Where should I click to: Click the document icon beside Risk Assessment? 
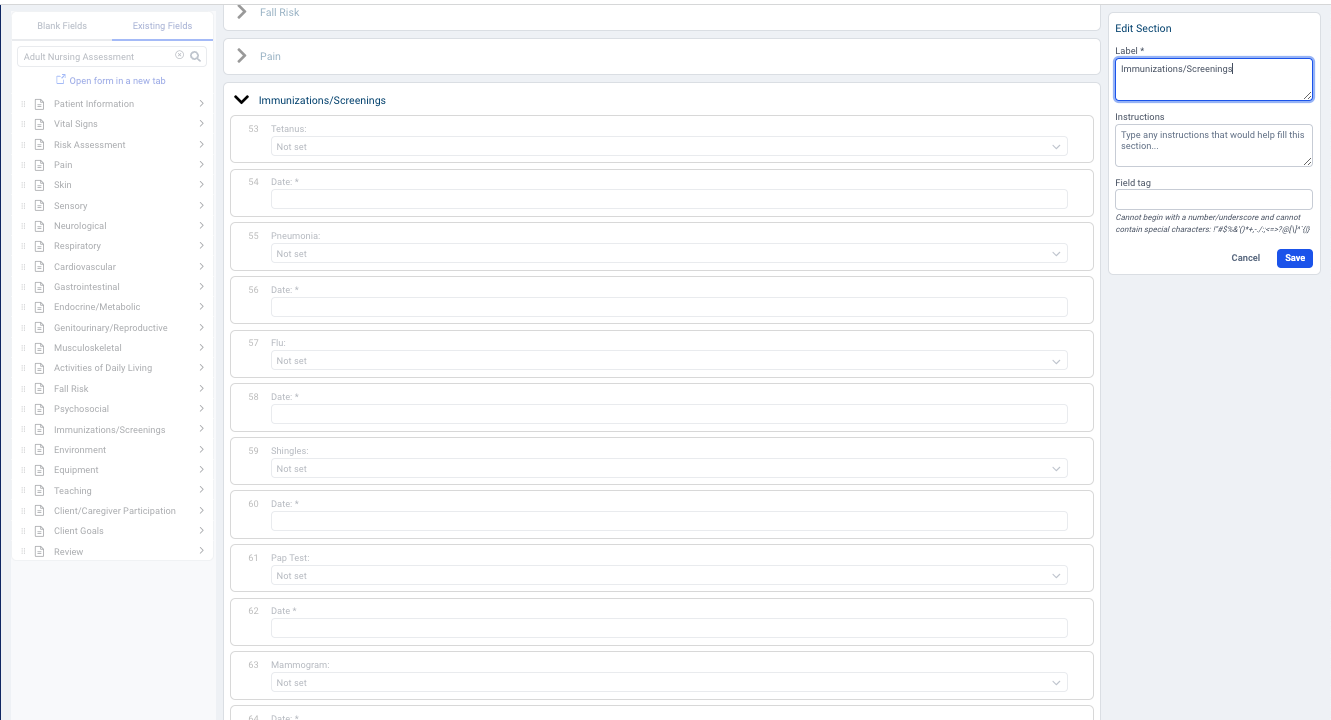click(40, 145)
